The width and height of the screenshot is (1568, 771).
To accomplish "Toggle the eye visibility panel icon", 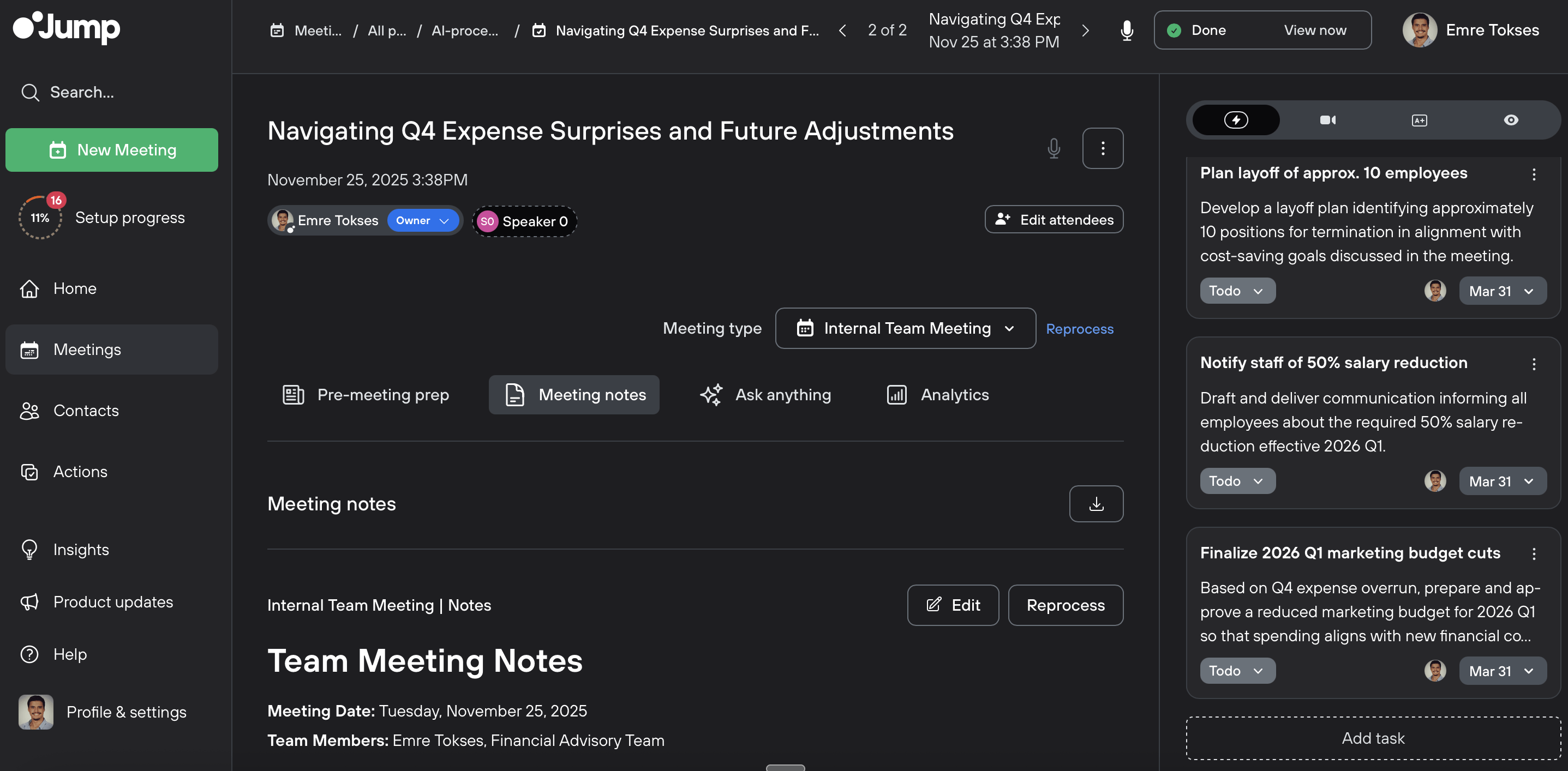I will 1511,120.
